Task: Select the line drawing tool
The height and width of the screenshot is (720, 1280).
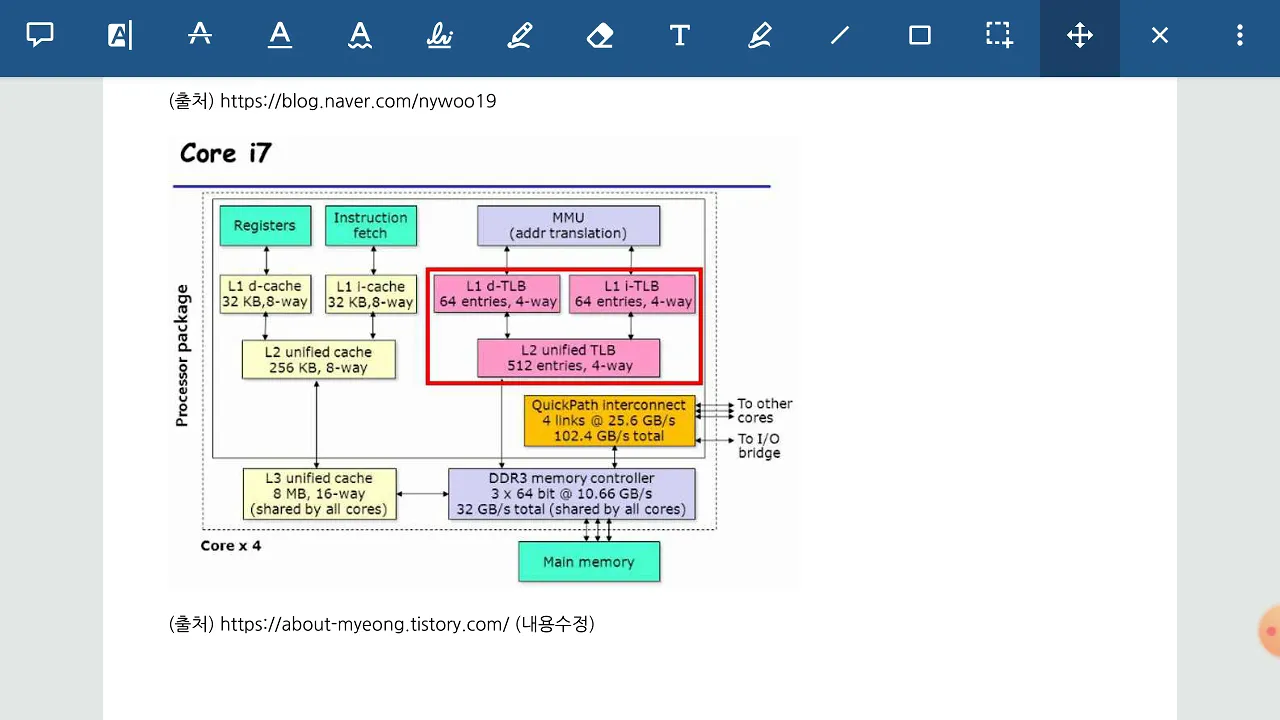Action: (x=840, y=36)
